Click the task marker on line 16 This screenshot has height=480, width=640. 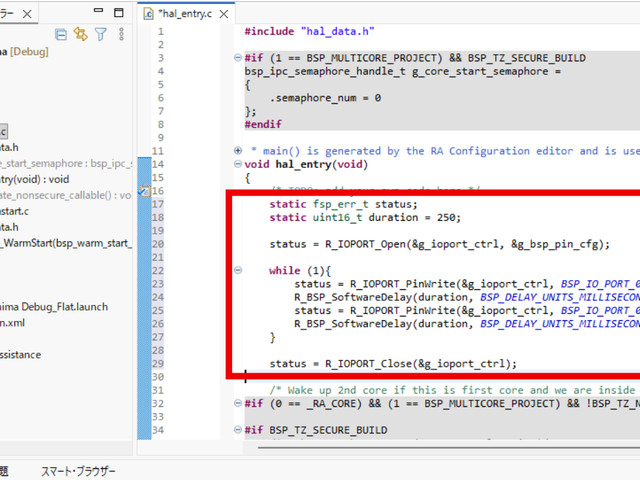point(144,191)
